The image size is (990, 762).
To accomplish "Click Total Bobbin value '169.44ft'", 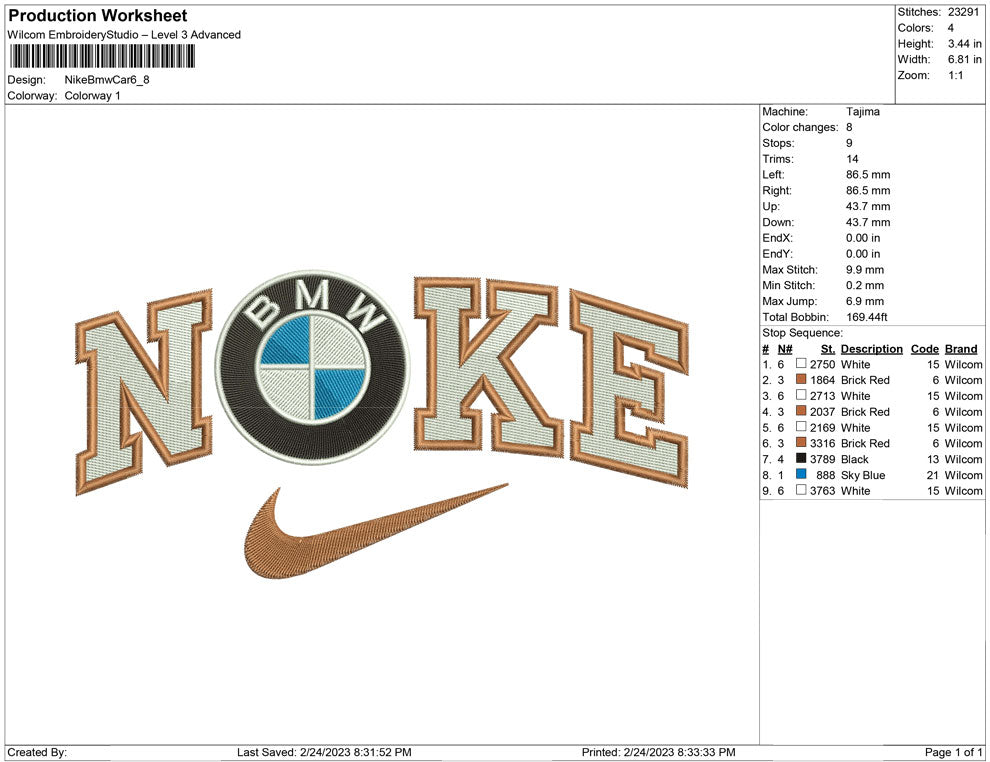I will coord(867,317).
